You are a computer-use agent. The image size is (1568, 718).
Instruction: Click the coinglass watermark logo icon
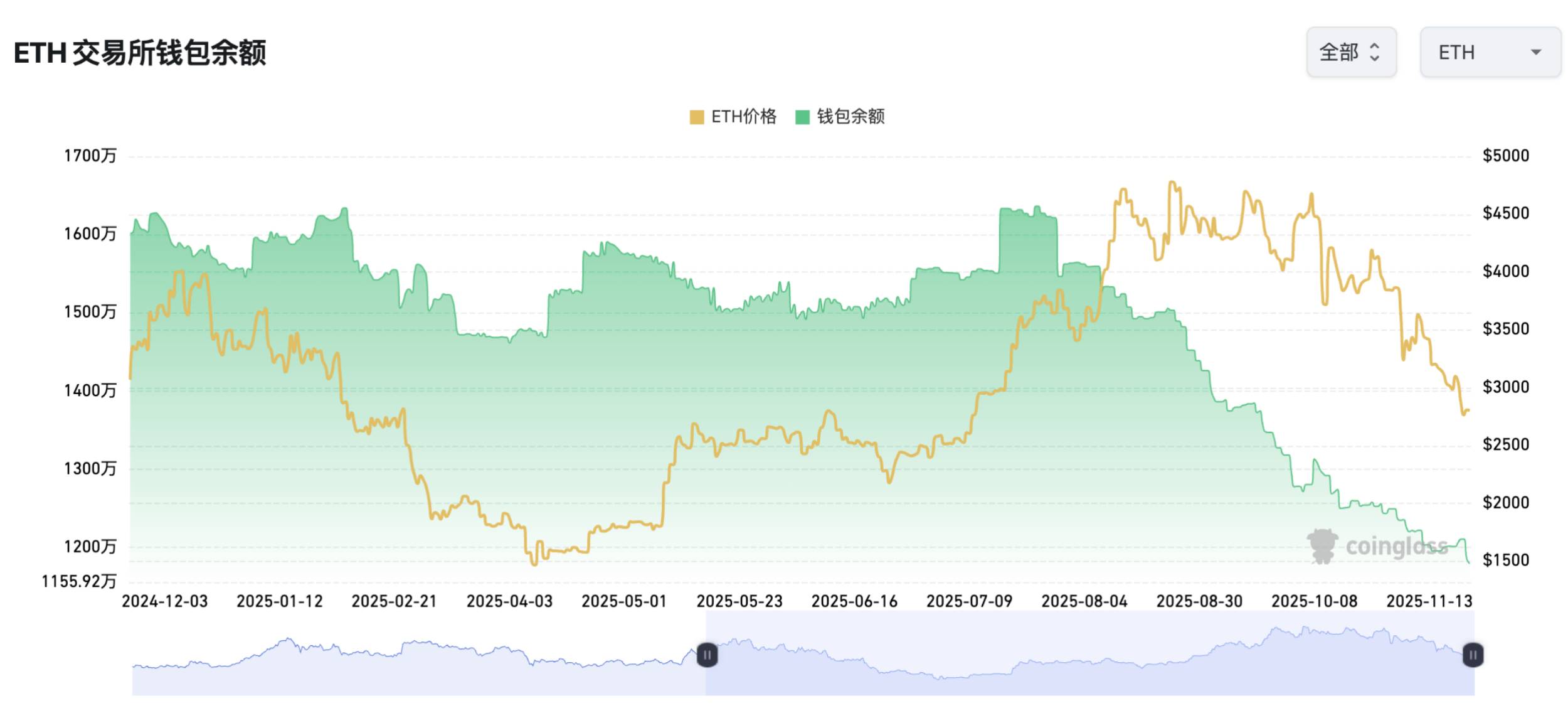click(1322, 545)
